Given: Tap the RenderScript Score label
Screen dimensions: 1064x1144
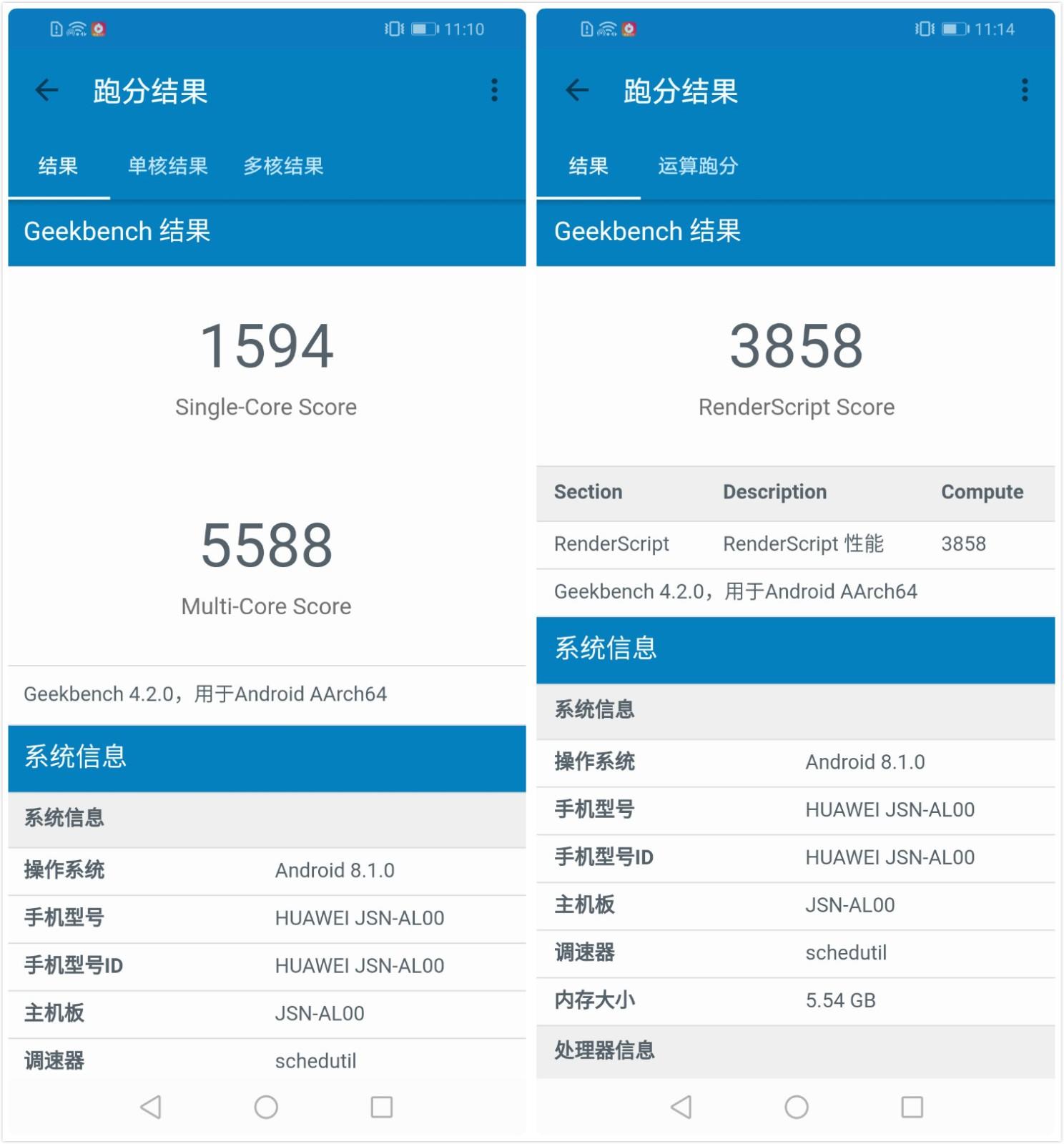Looking at the screenshot, I should 797,407.
